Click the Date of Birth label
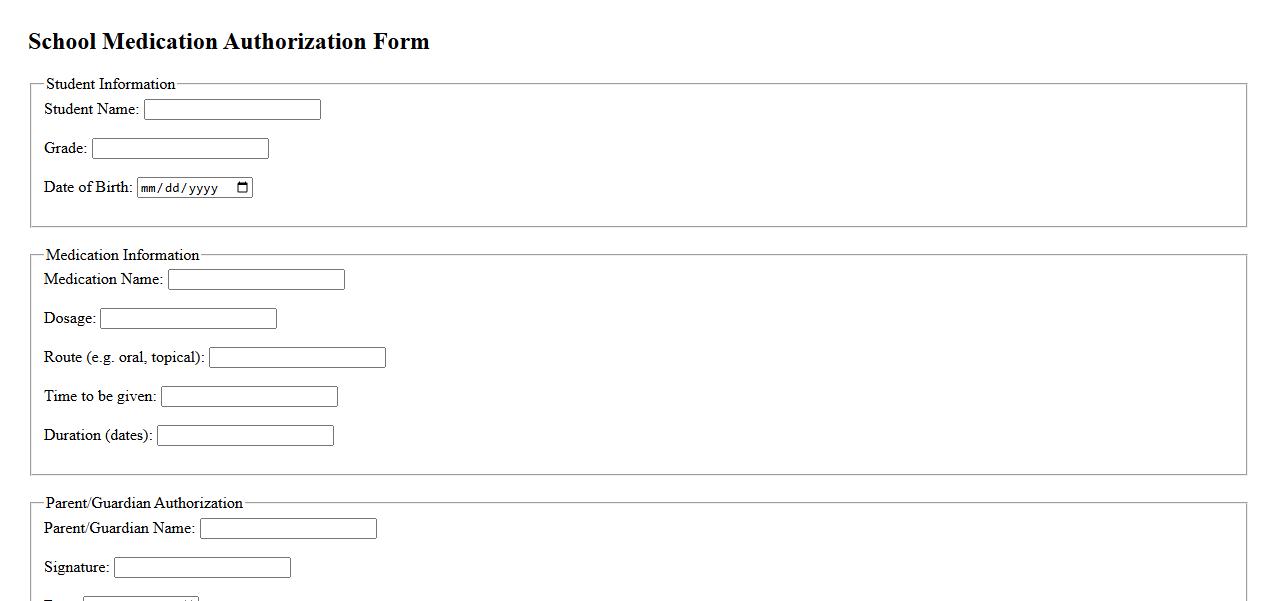 (x=88, y=187)
